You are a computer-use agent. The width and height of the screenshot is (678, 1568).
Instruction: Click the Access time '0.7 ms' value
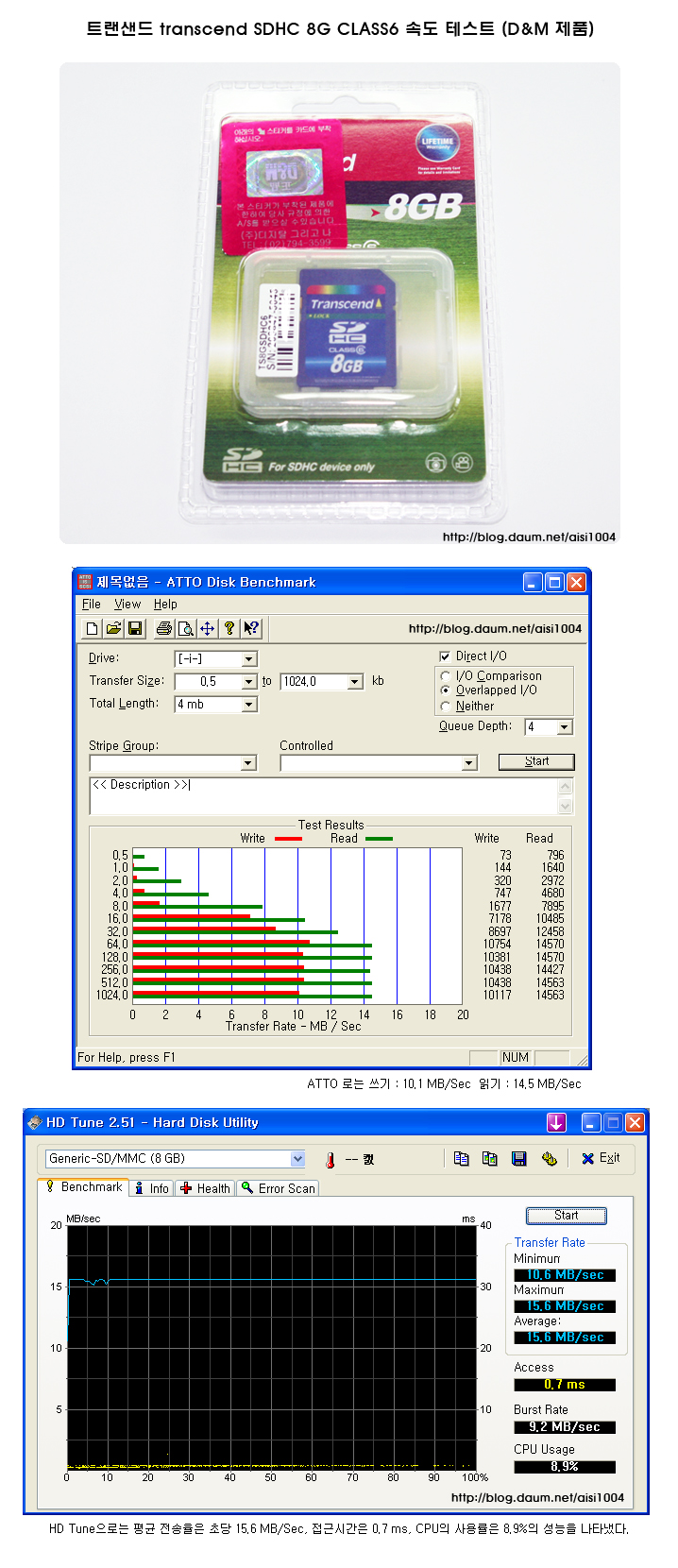point(565,1385)
